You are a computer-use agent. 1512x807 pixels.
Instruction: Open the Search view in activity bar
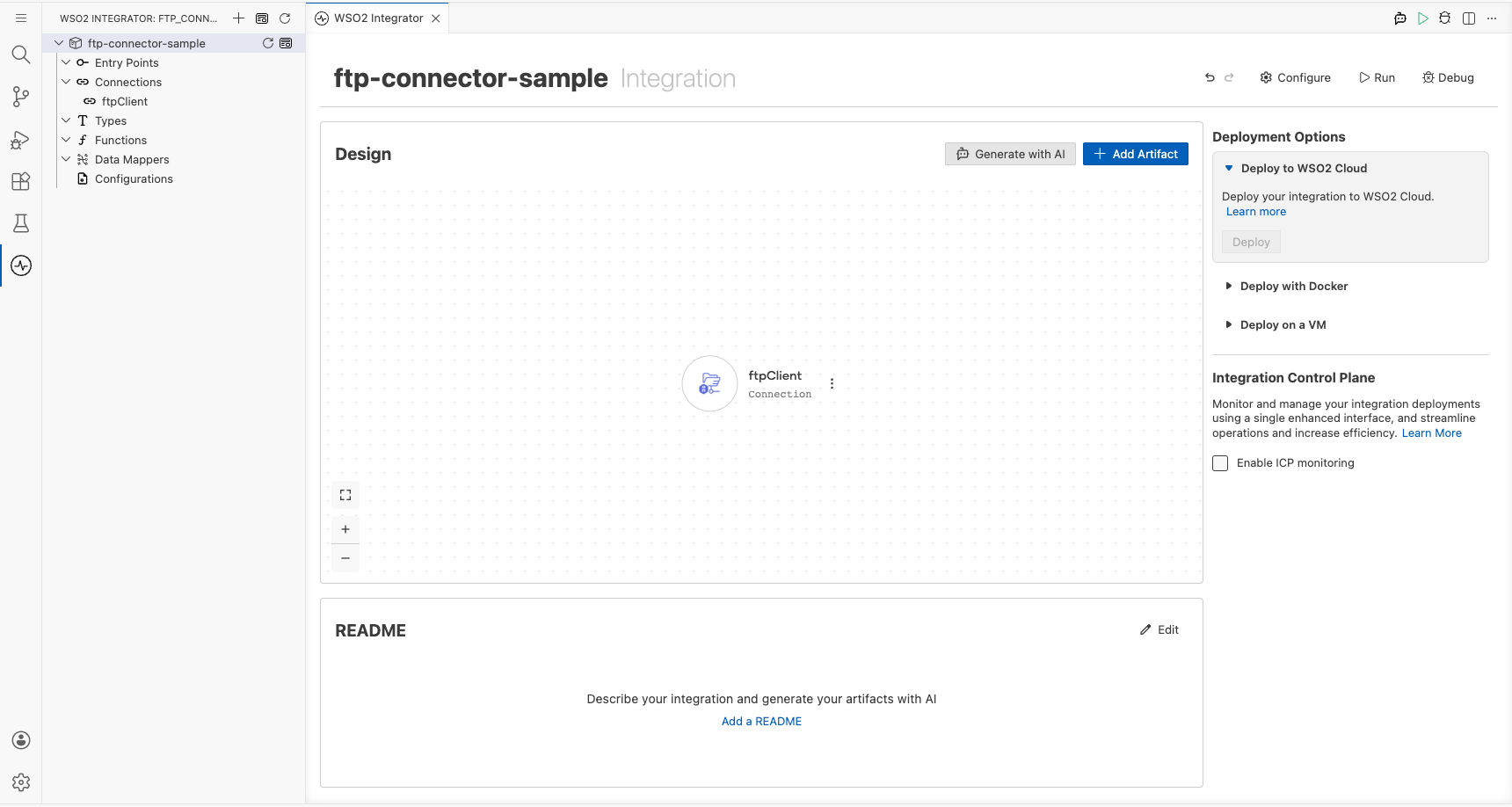click(21, 55)
